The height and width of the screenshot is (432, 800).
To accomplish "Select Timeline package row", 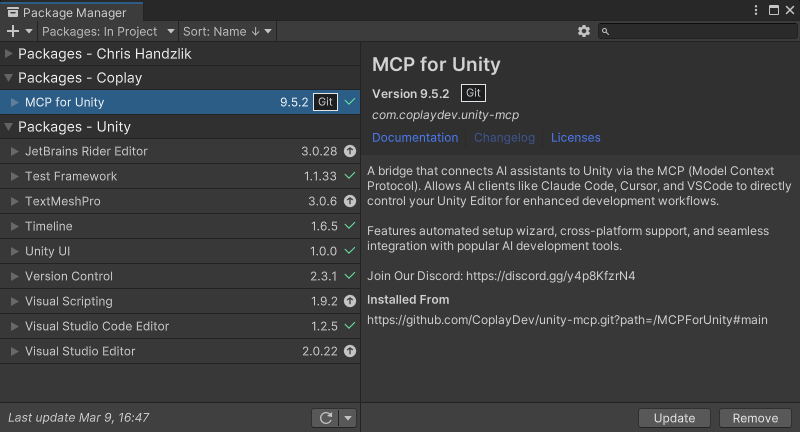I will click(x=180, y=226).
